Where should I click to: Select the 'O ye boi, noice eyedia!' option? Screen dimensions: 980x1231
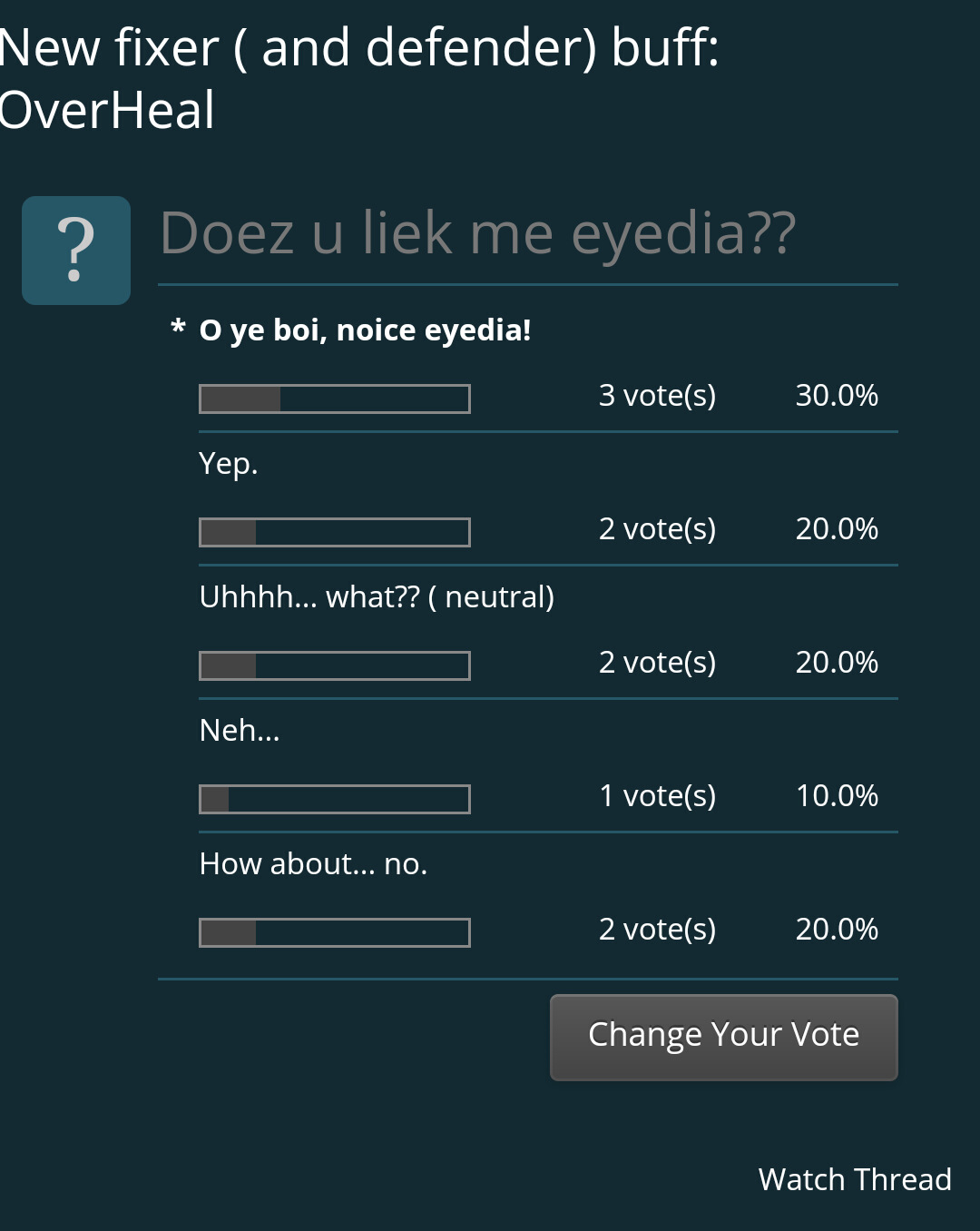coord(365,330)
